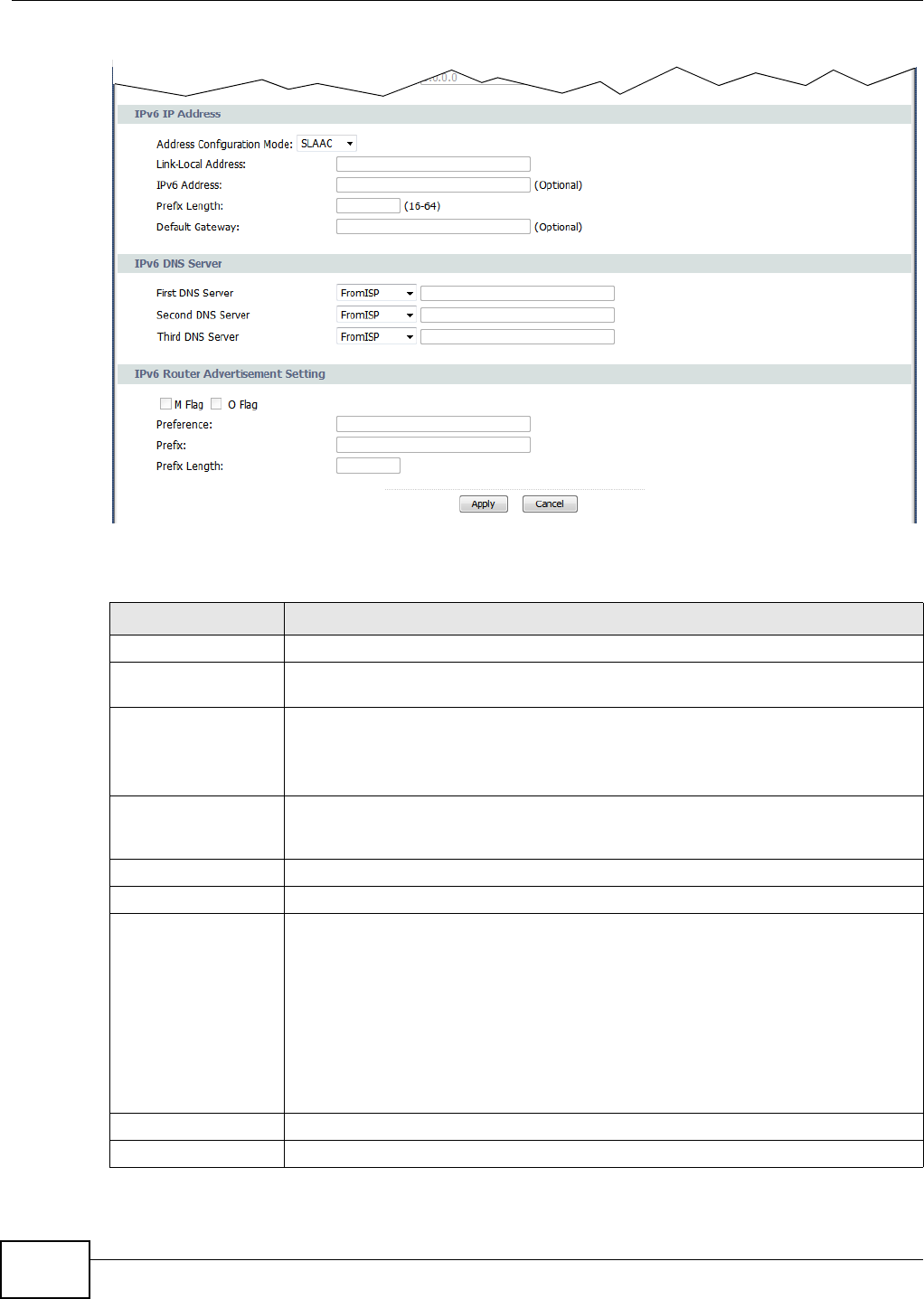Screen dimensions: 924x1299
Task: Open the First DNS Server source dropdown
Action: coord(376,293)
